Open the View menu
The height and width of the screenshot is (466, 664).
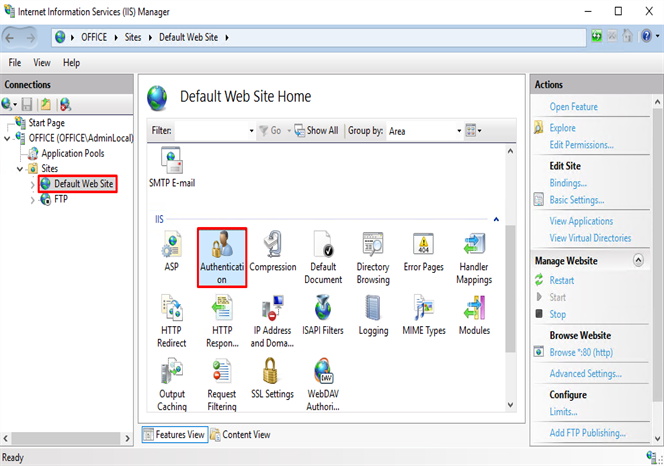pos(42,63)
